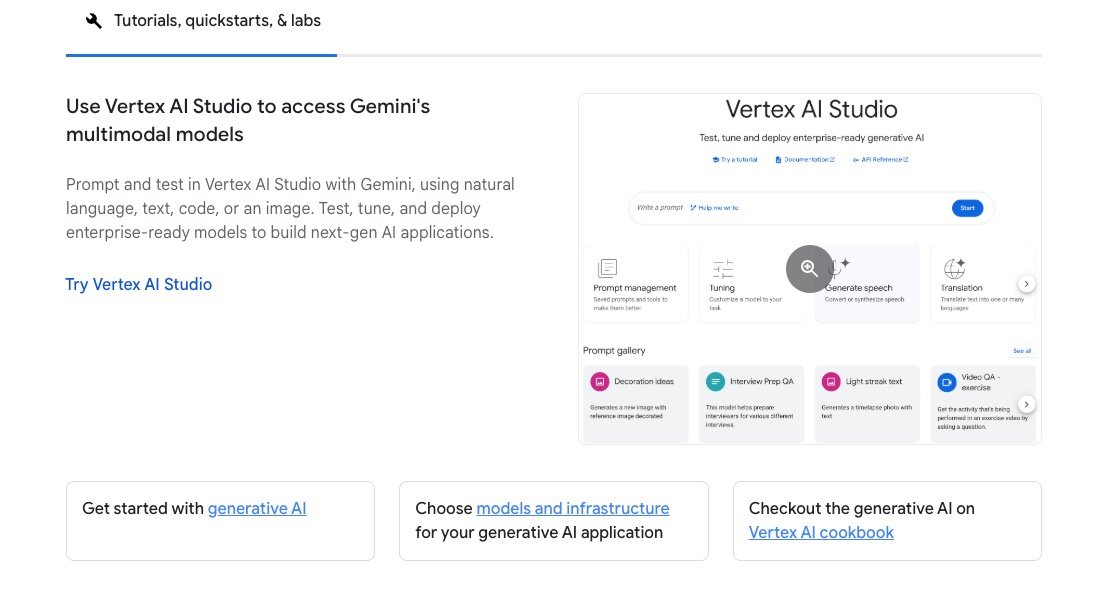Click the Video QA camera icon
This screenshot has height=596, width=1104.
[x=946, y=382]
